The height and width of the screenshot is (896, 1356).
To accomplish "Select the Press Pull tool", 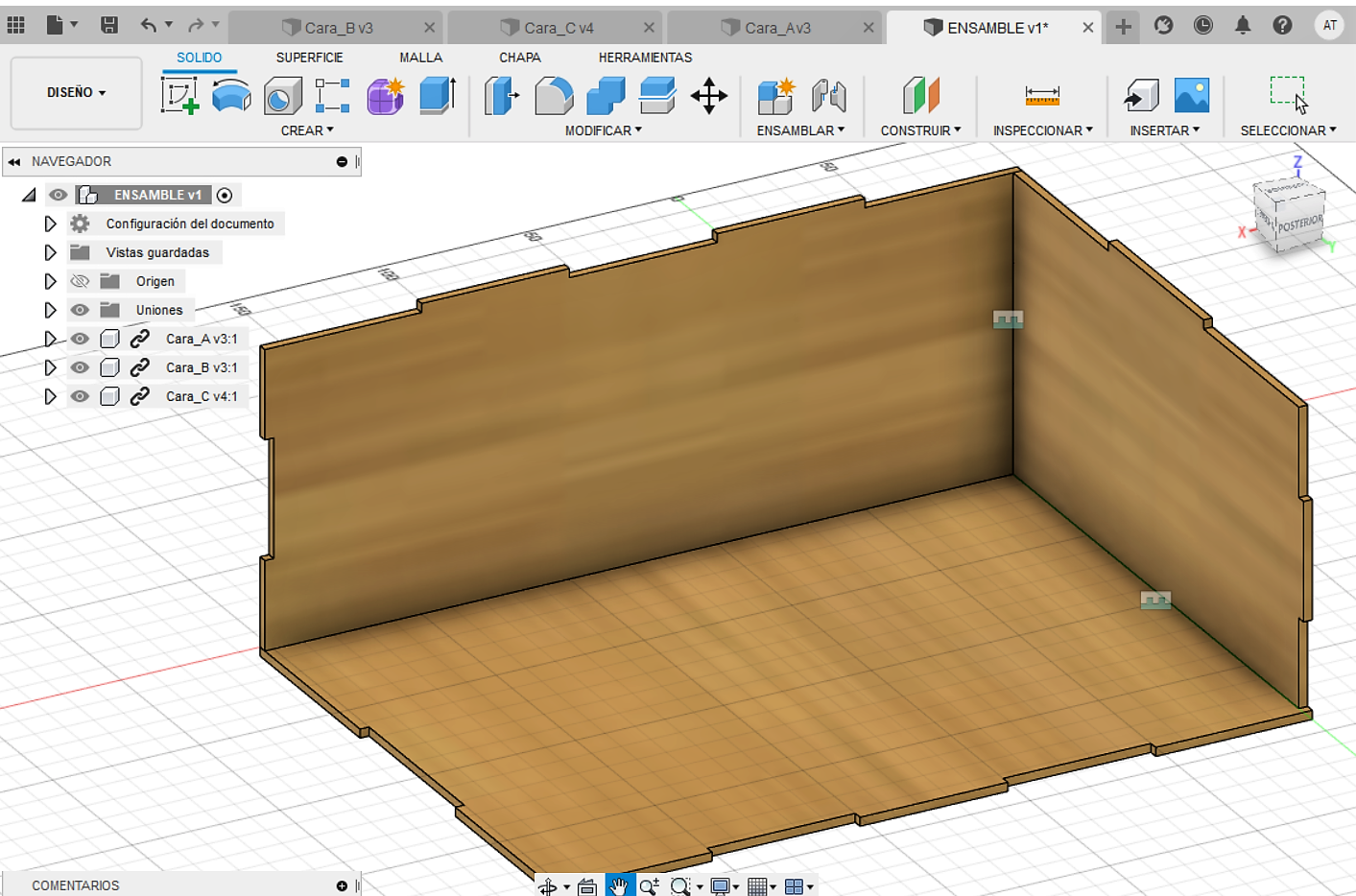I will (x=500, y=96).
